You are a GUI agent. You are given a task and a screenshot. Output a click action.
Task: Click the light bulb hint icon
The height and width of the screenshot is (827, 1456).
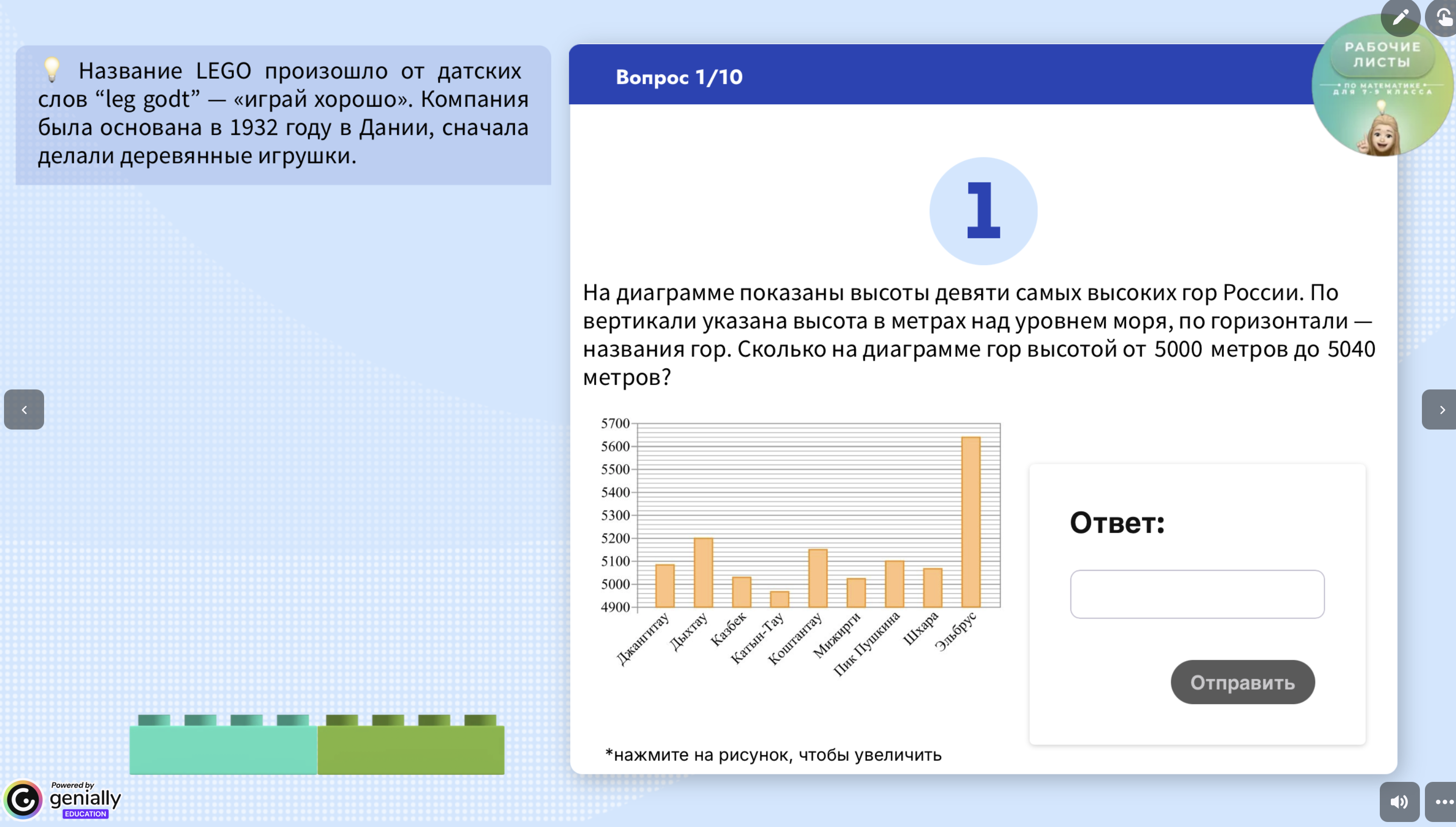(52, 70)
